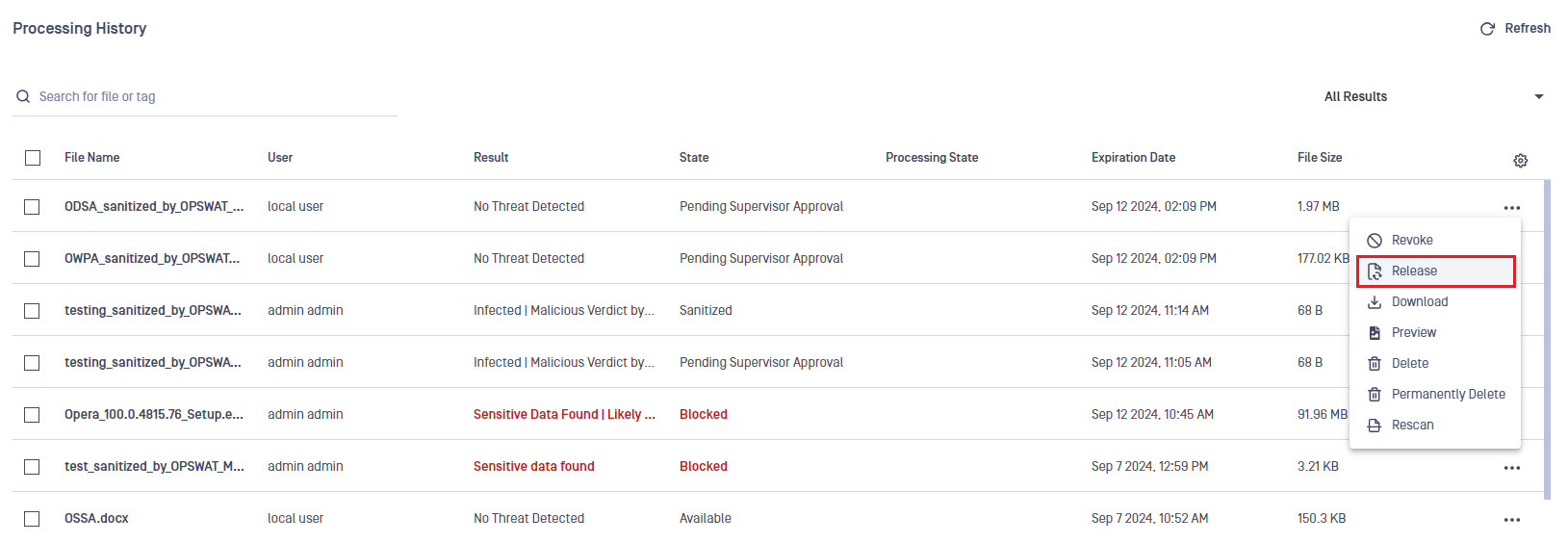Viewport: 1568px width, 543px height.
Task: Sort by Expiration Date column header
Action: click(1133, 158)
